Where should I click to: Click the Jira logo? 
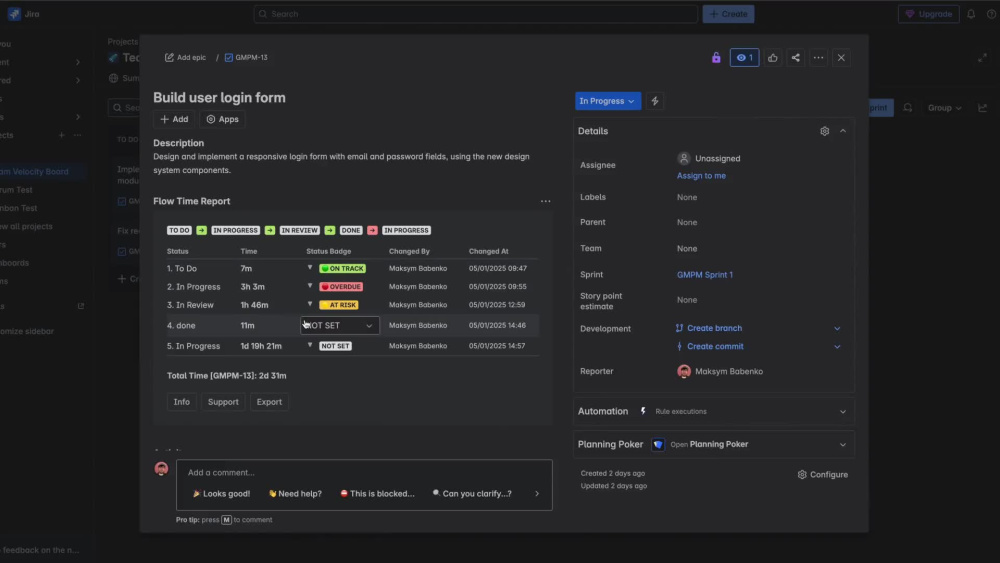click(x=23, y=14)
